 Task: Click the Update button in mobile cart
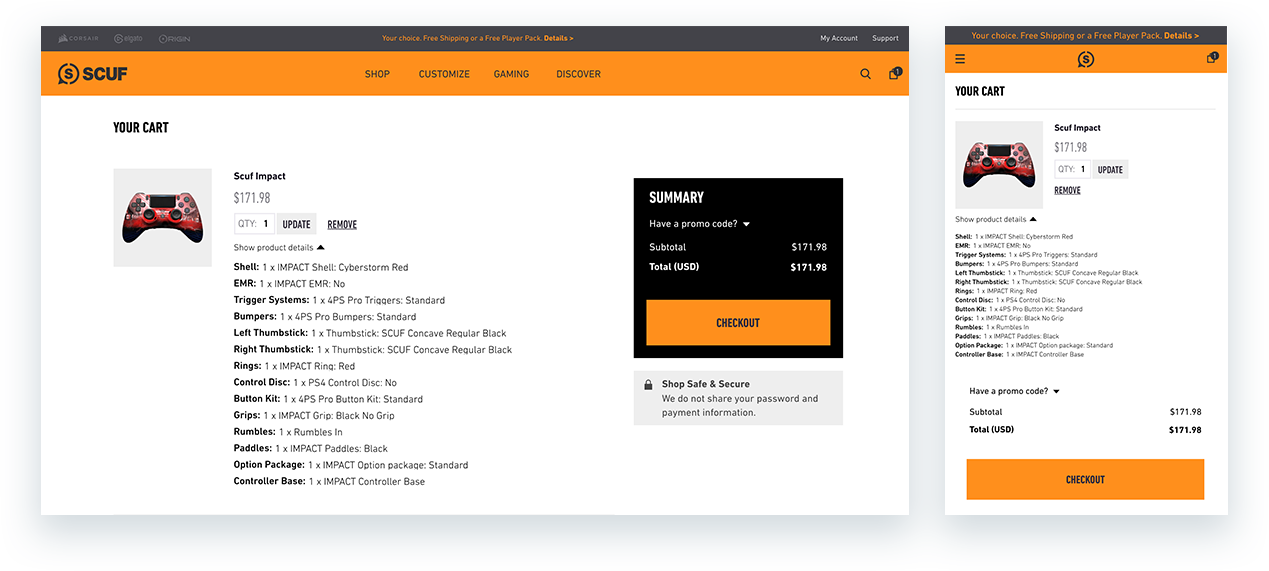click(1110, 170)
